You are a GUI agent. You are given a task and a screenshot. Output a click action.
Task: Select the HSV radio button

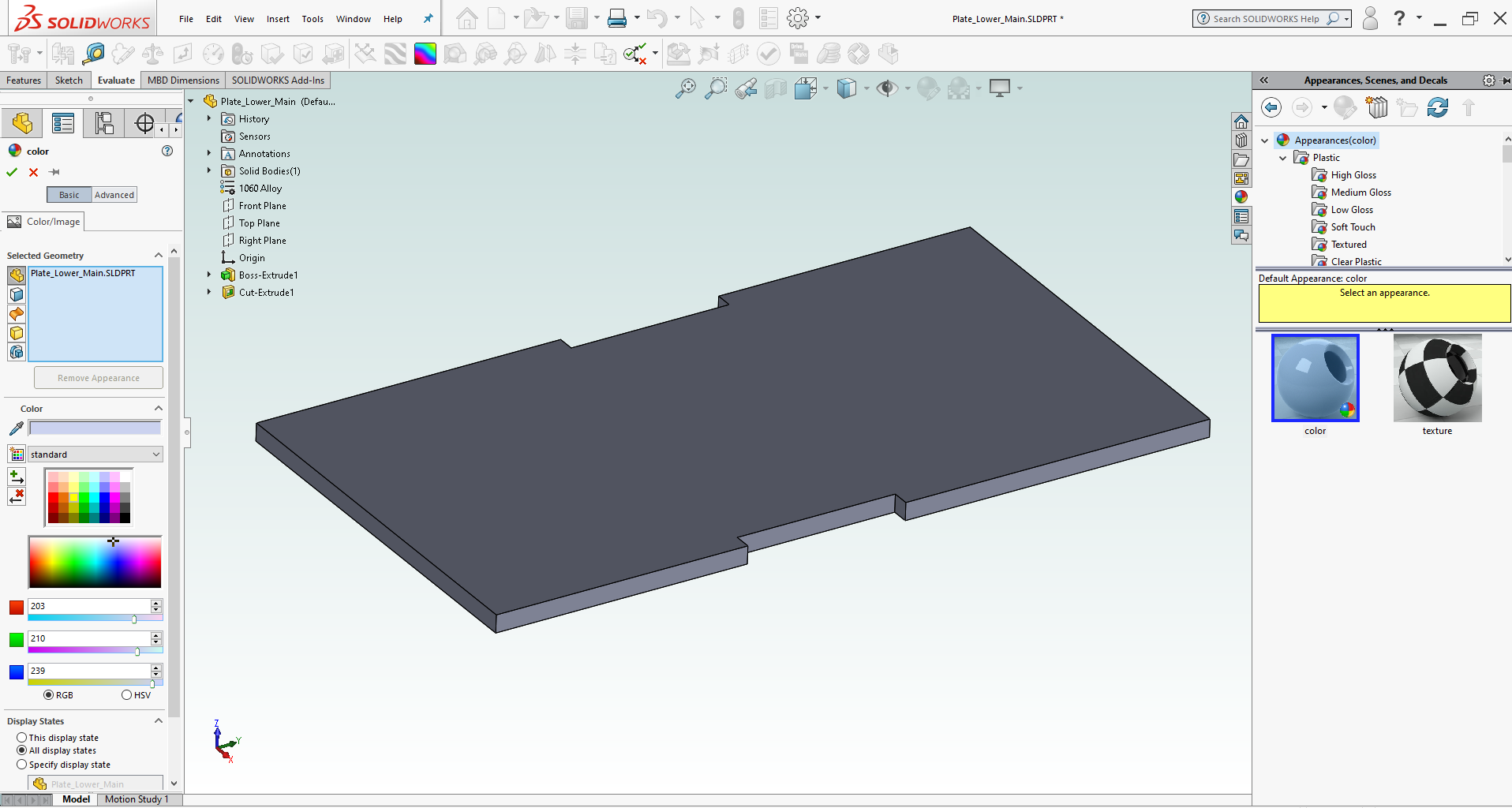pyautogui.click(x=126, y=695)
